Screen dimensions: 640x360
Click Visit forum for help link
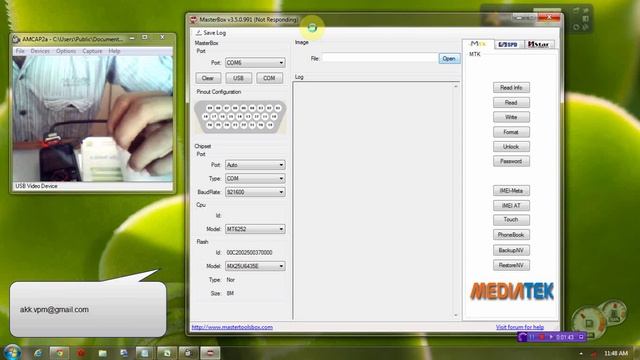click(520, 327)
